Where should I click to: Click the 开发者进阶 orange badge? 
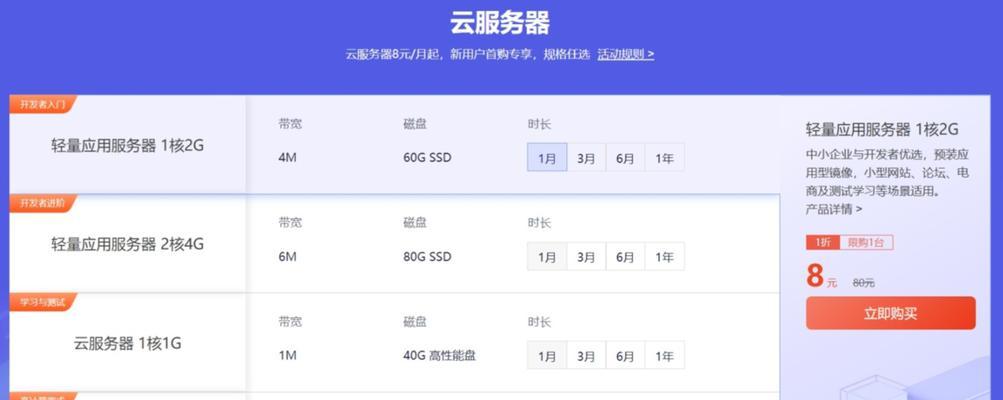pyautogui.click(x=42, y=203)
